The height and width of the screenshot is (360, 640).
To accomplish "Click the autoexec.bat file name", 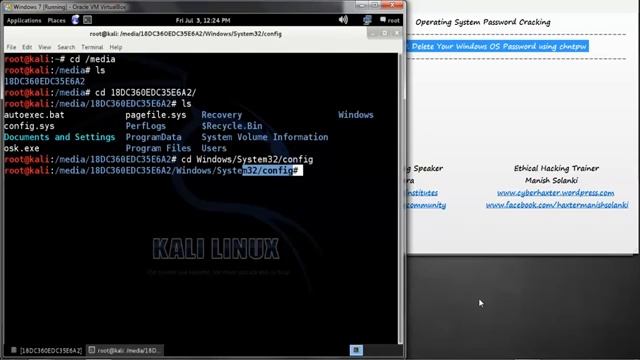I will [x=34, y=115].
